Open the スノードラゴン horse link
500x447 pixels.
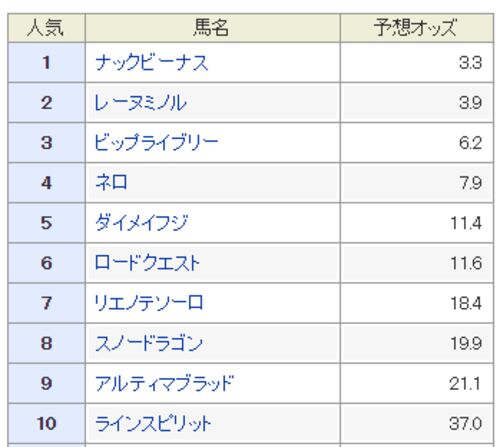[x=149, y=343]
